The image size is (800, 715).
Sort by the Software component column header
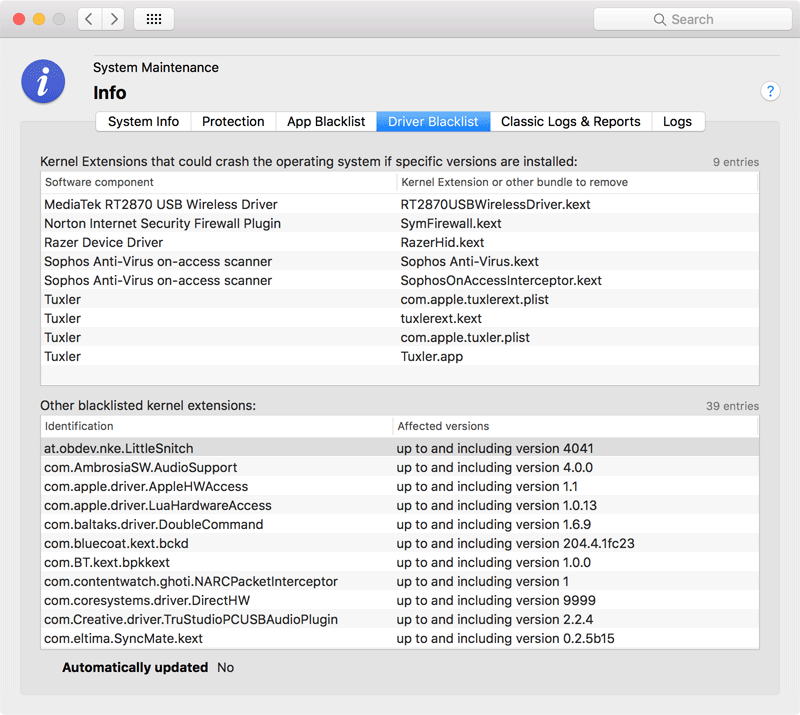[218, 182]
